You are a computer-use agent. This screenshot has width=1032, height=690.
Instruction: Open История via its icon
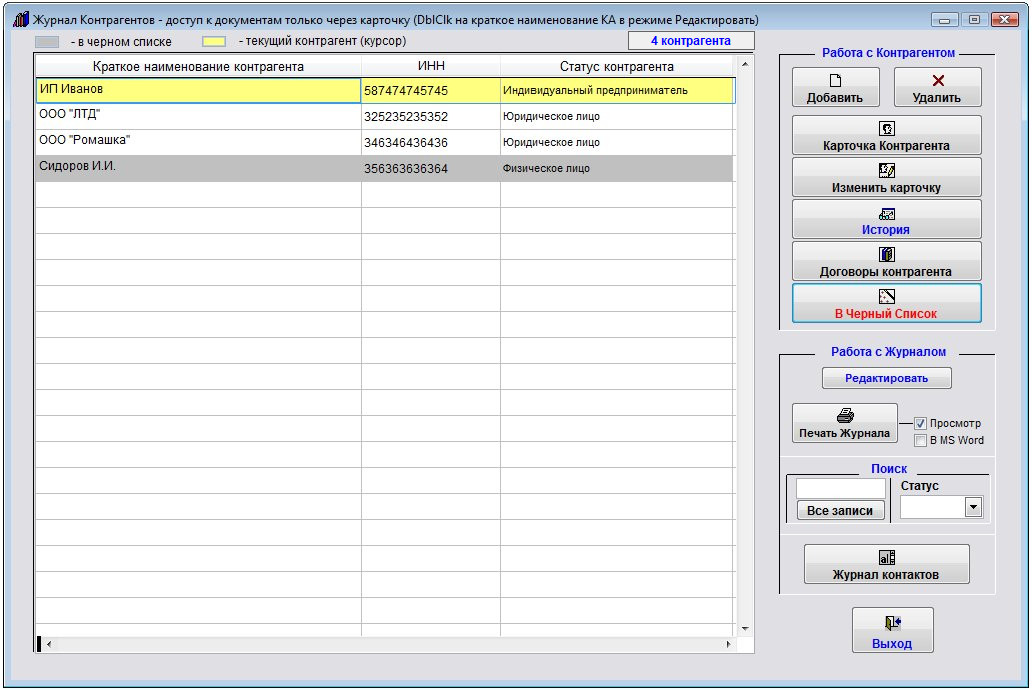pos(886,213)
